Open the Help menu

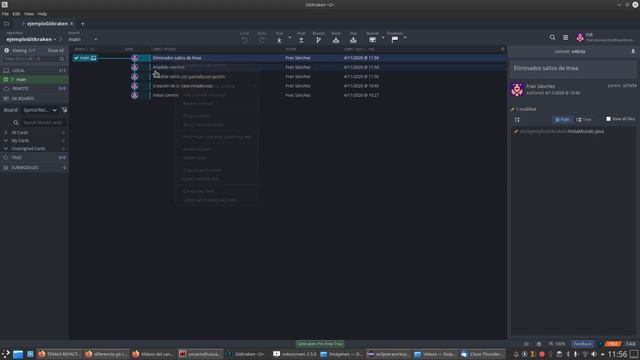(x=42, y=13)
